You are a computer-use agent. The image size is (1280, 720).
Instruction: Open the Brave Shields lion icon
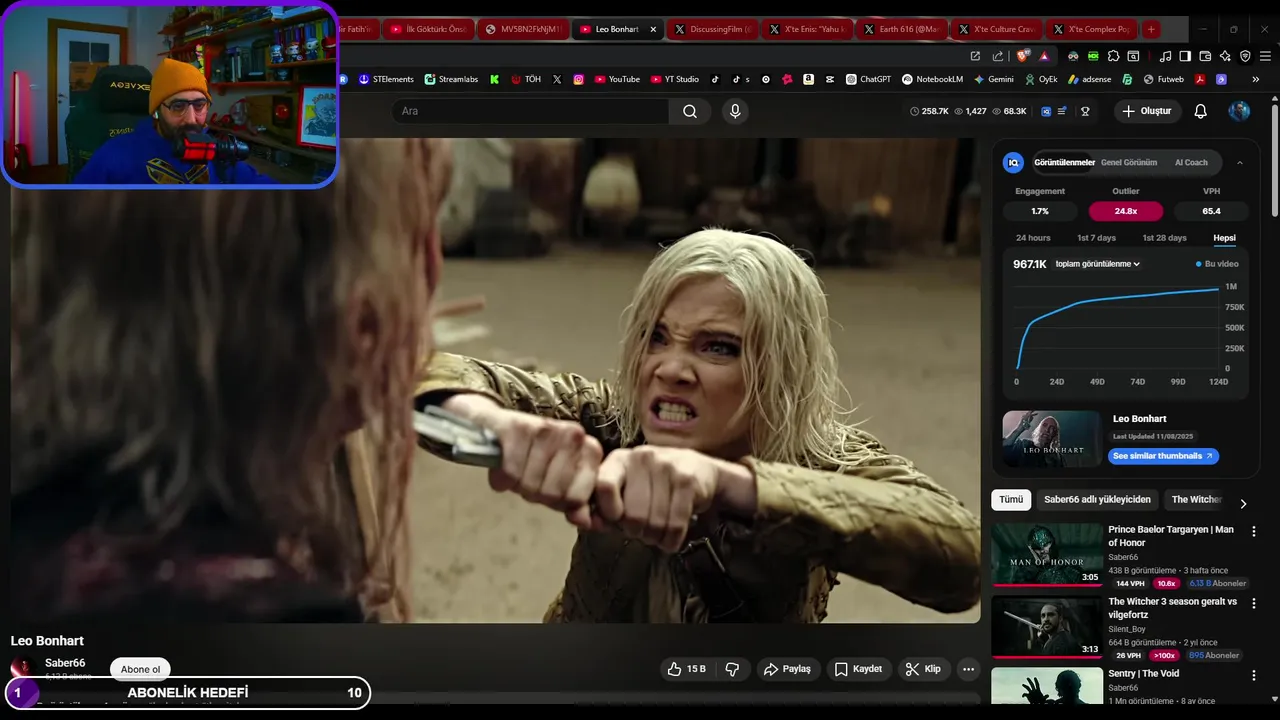click(x=1022, y=56)
